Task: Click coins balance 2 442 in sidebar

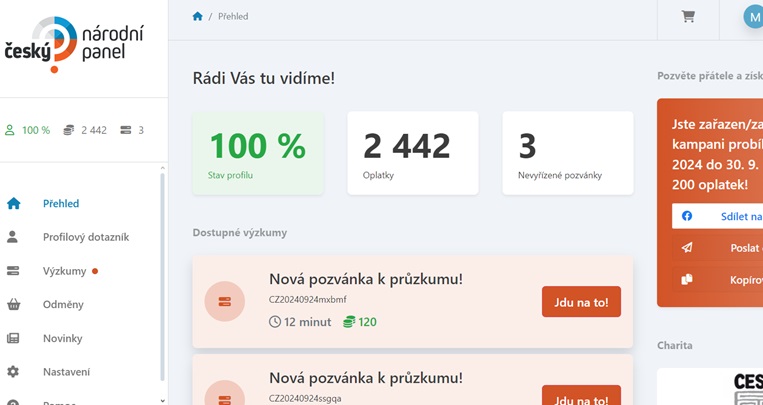Action: tap(85, 130)
